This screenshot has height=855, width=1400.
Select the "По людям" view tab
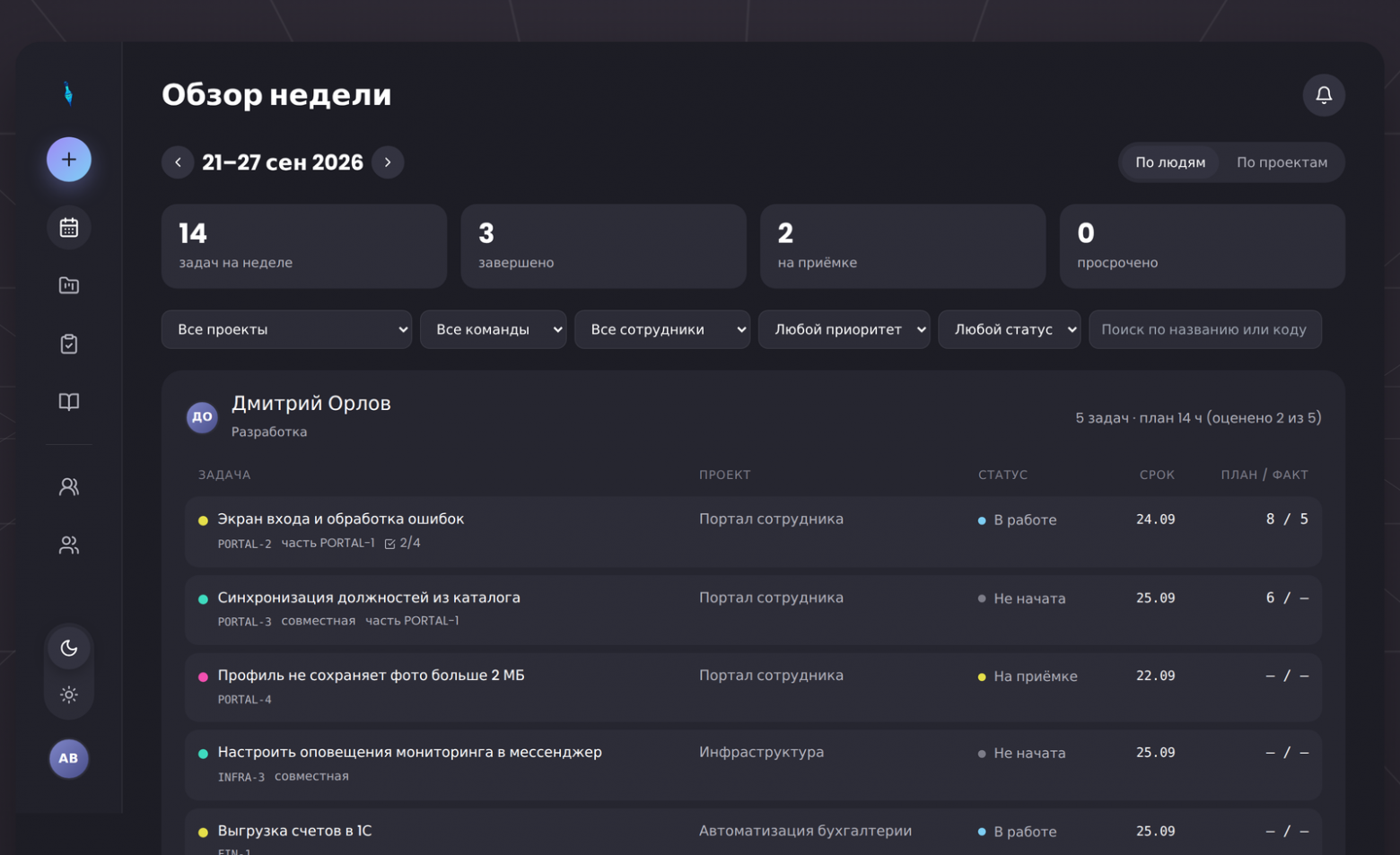pos(1170,162)
